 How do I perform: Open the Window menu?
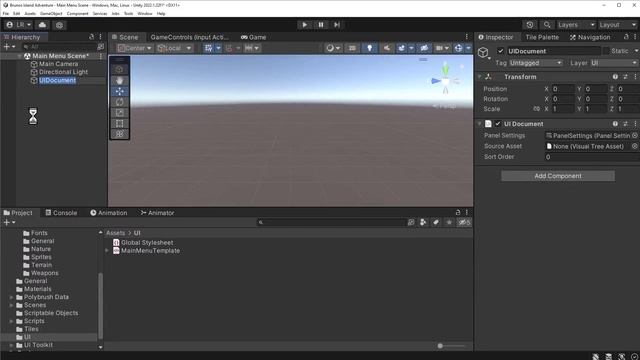144,13
